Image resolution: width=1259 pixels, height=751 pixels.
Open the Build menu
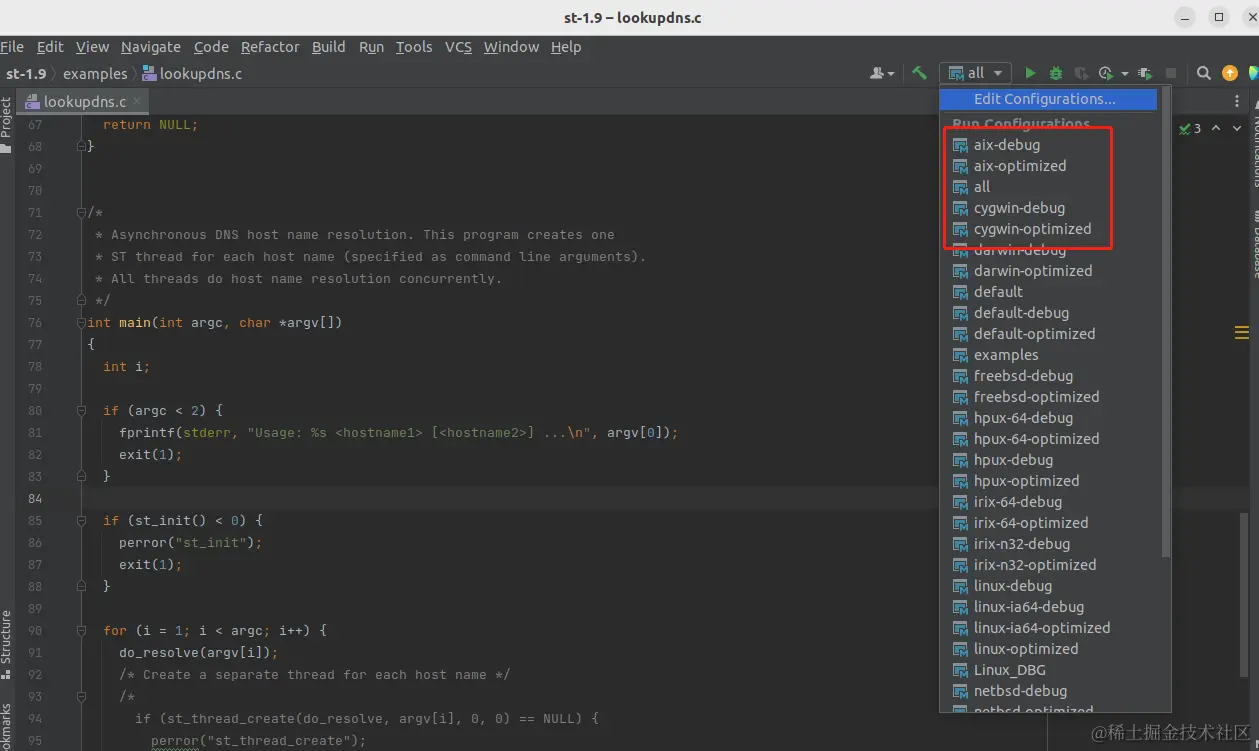(x=328, y=47)
